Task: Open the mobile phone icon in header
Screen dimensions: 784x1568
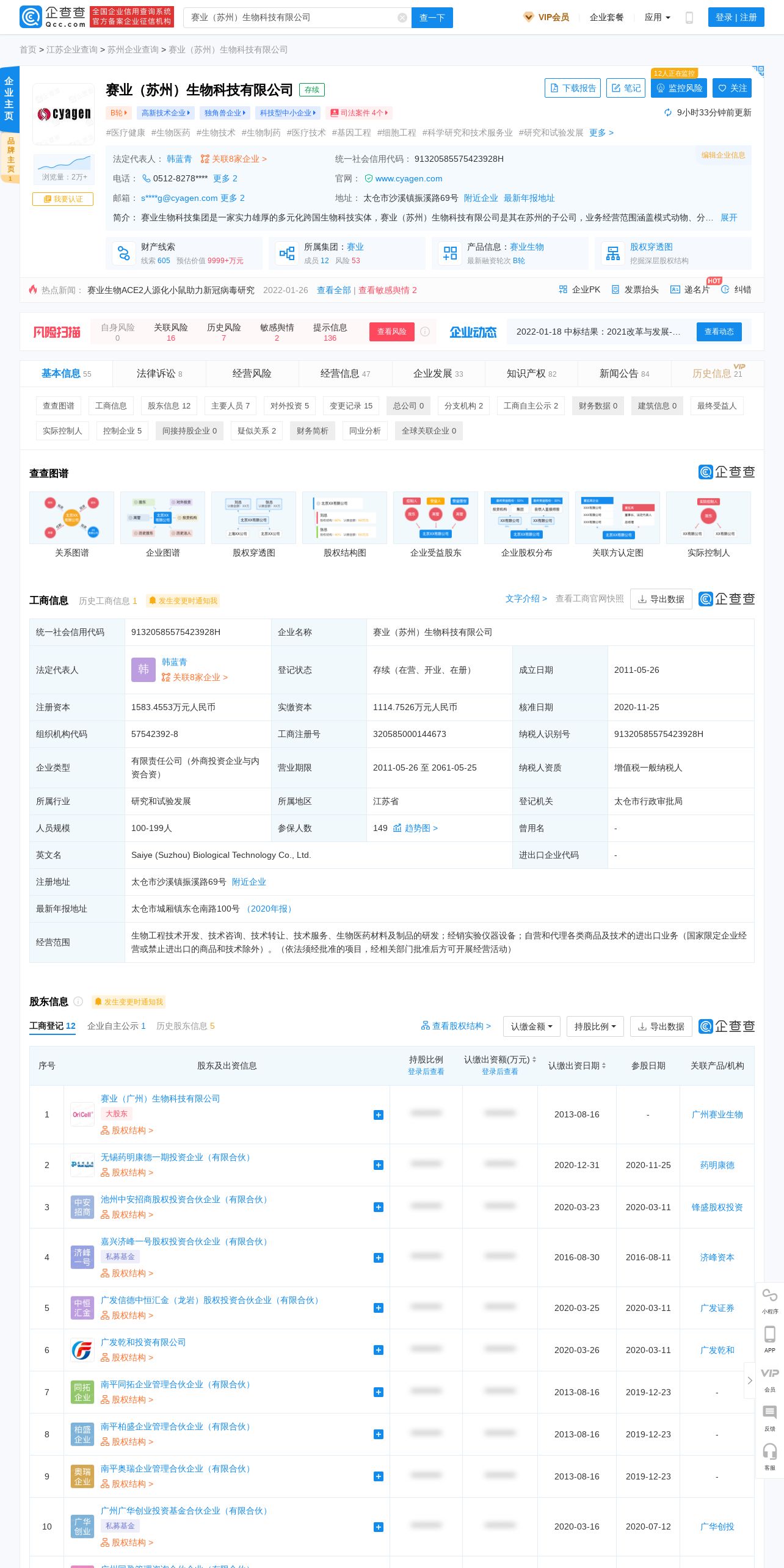Action: click(x=689, y=18)
